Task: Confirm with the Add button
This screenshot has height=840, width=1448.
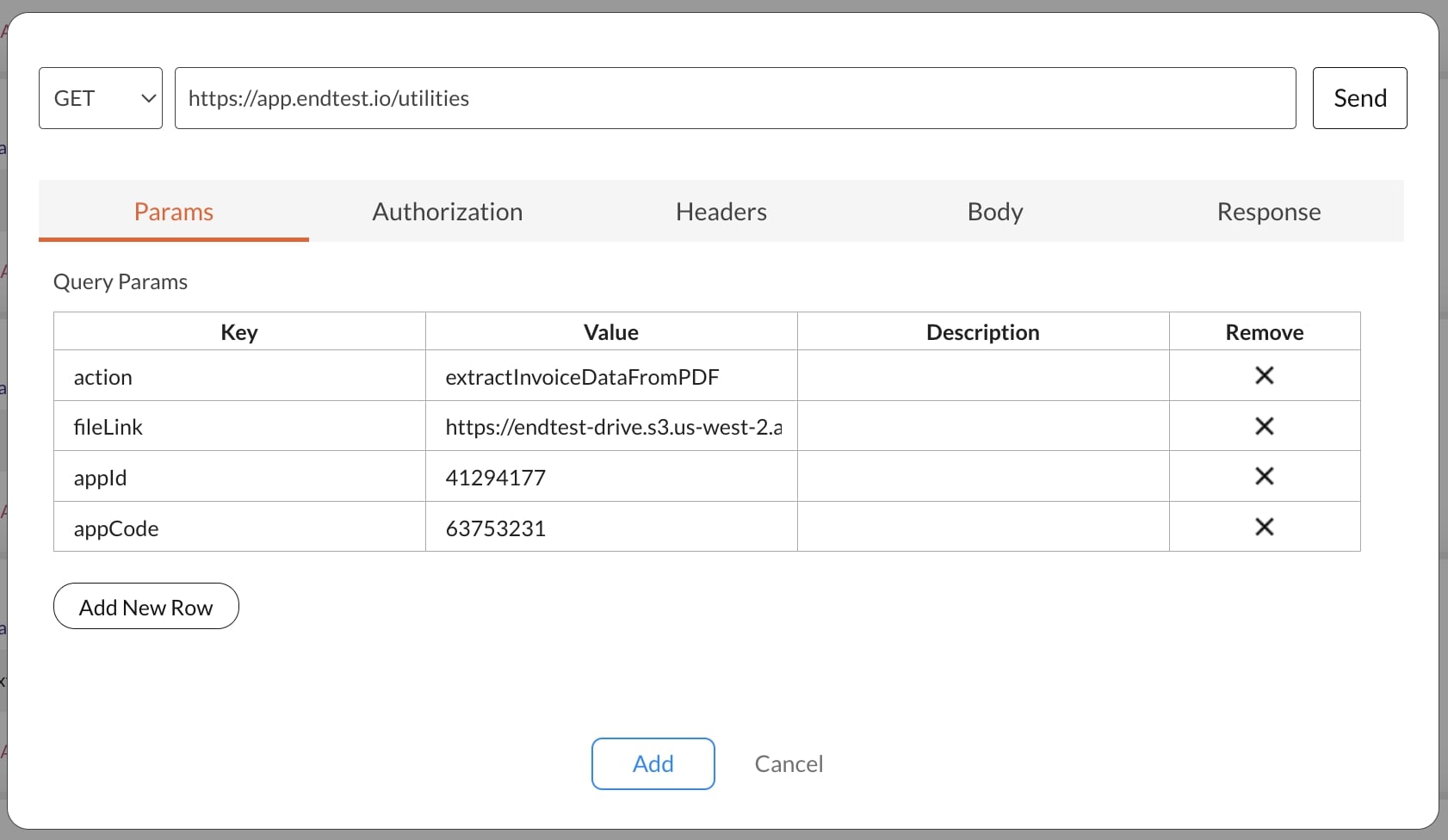Action: point(653,763)
